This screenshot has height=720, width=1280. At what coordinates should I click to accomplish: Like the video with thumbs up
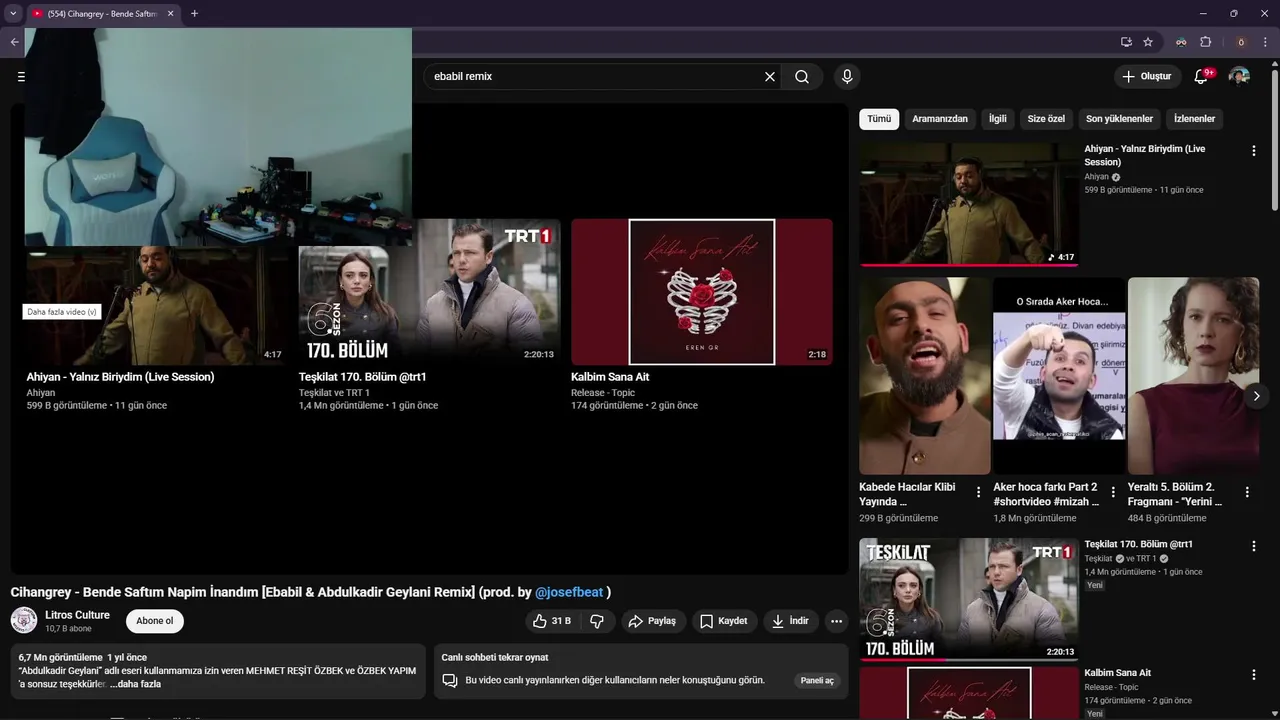(x=551, y=621)
